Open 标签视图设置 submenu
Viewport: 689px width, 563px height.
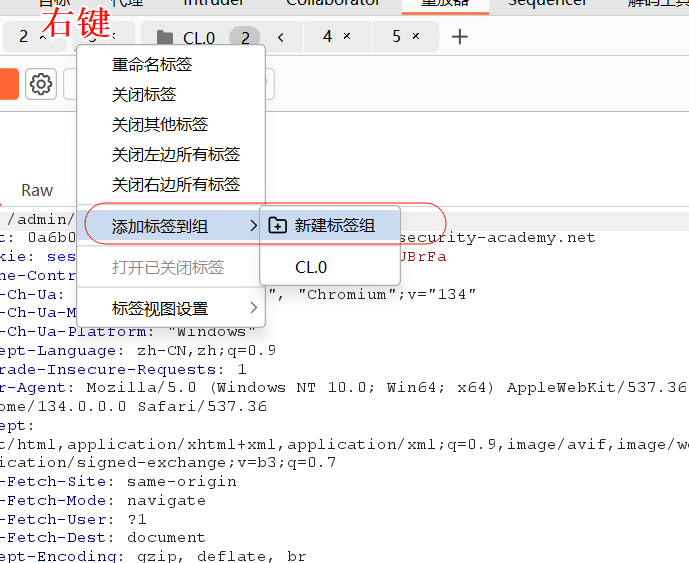point(171,308)
